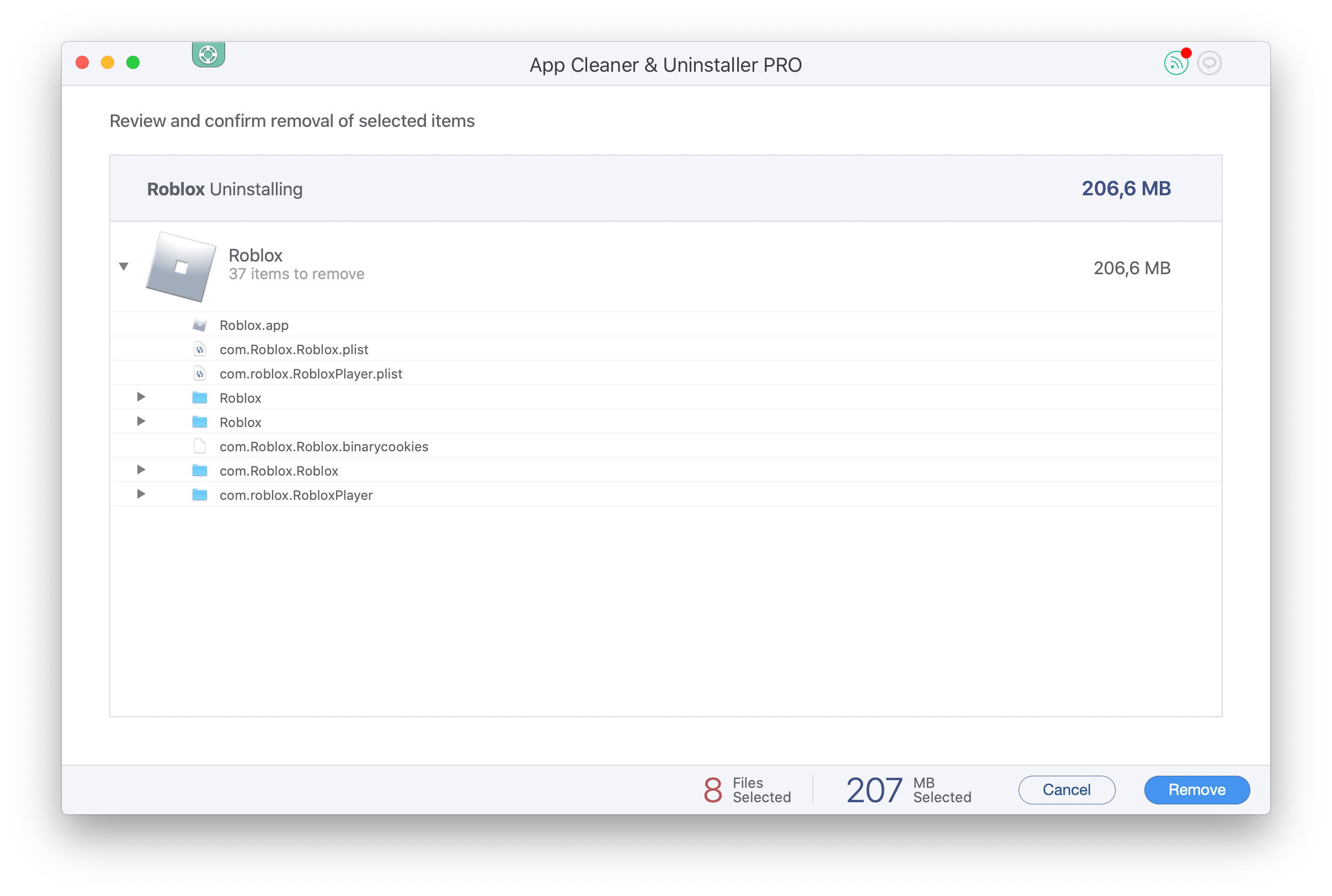
Task: Toggle com.roblox.RobloxPlayer.plist selection
Action: click(310, 373)
